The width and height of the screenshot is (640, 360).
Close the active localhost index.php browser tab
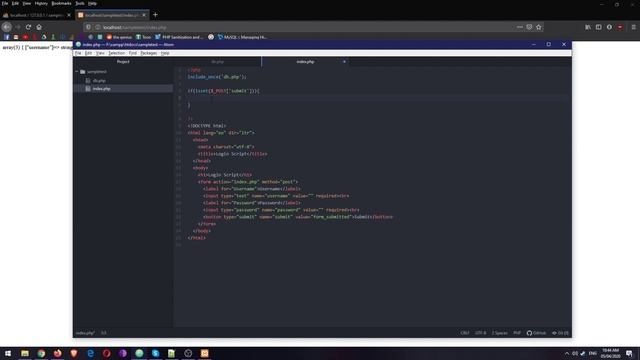pos(144,15)
